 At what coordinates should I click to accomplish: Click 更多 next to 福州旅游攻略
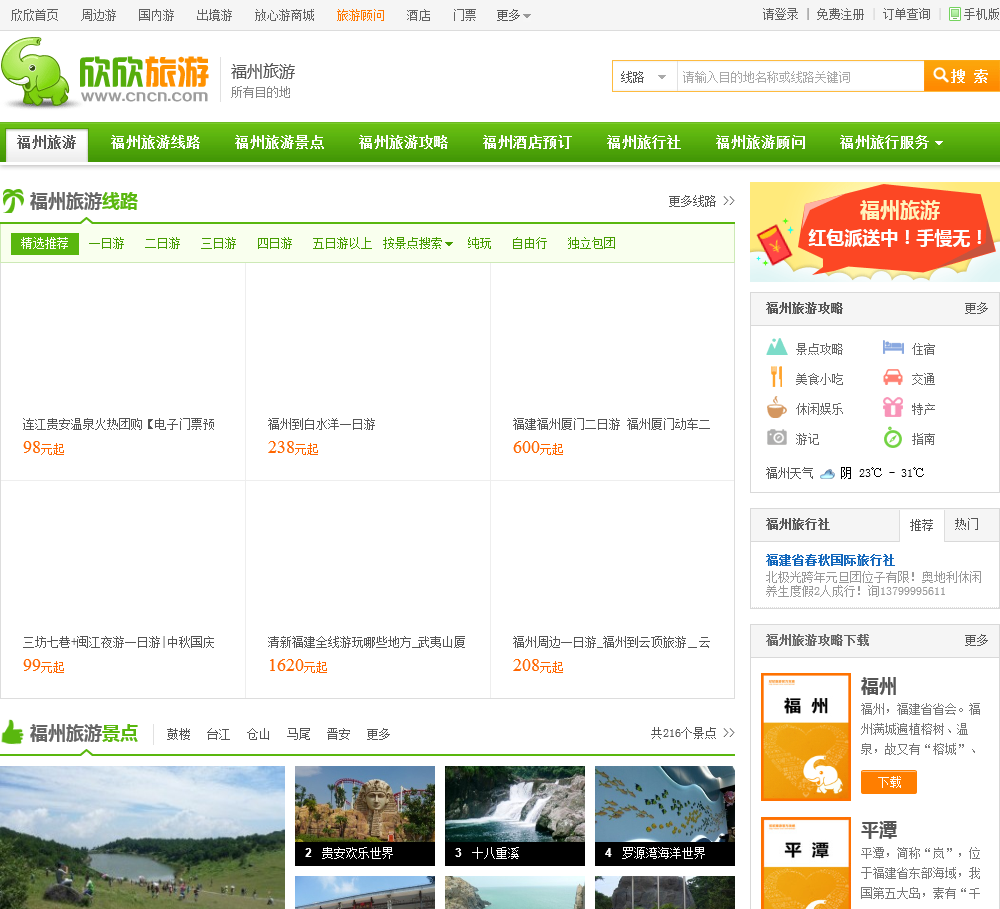point(976,308)
